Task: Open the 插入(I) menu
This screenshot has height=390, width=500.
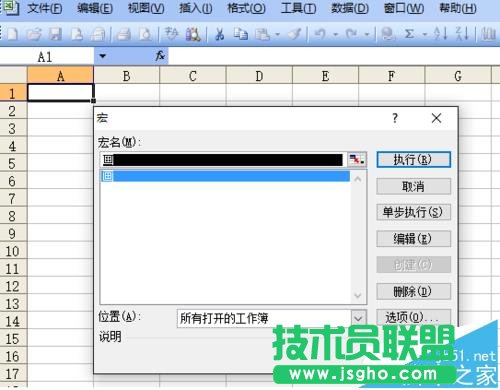Action: click(x=195, y=8)
